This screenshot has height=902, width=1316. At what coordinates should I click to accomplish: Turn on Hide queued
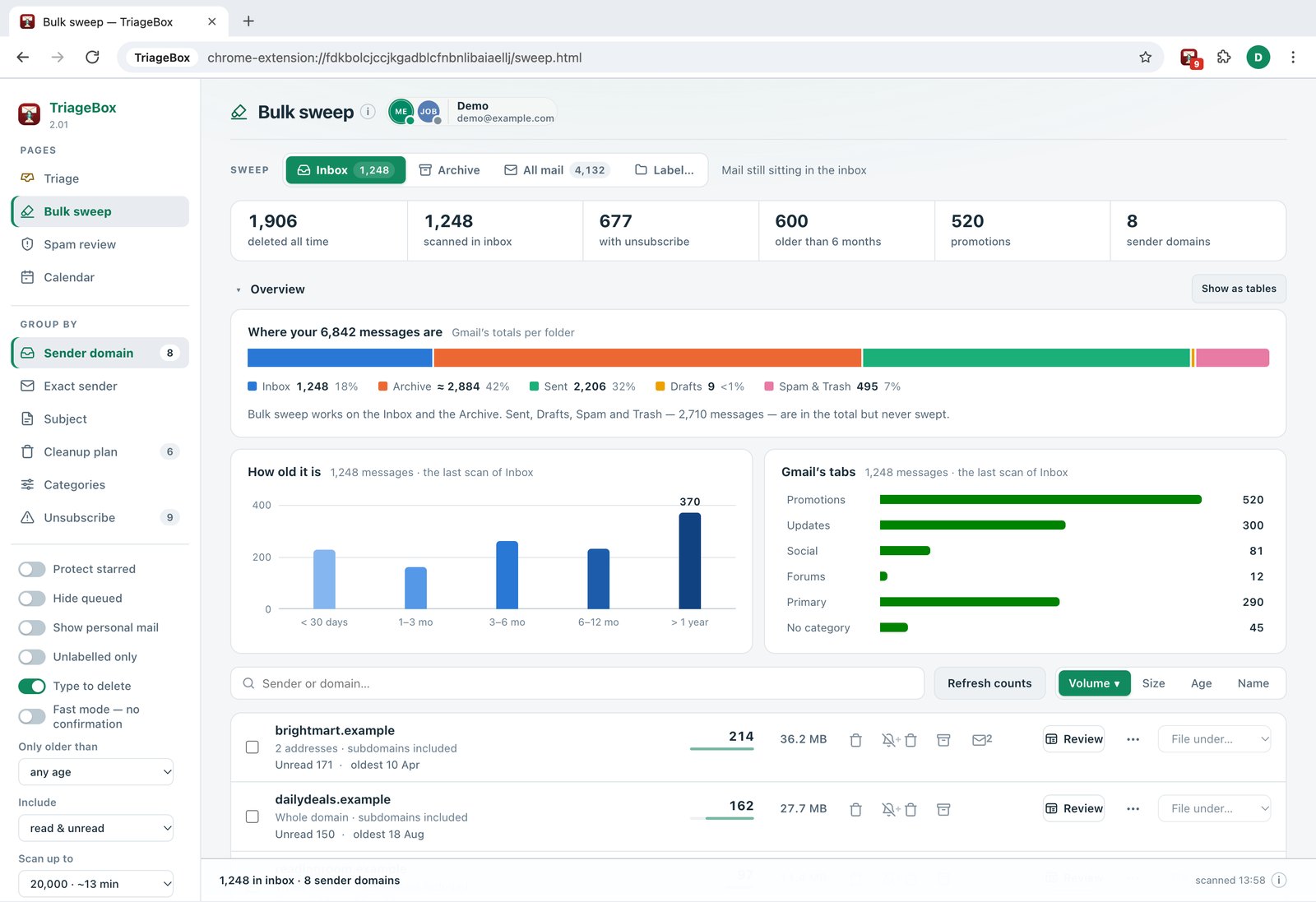point(32,599)
